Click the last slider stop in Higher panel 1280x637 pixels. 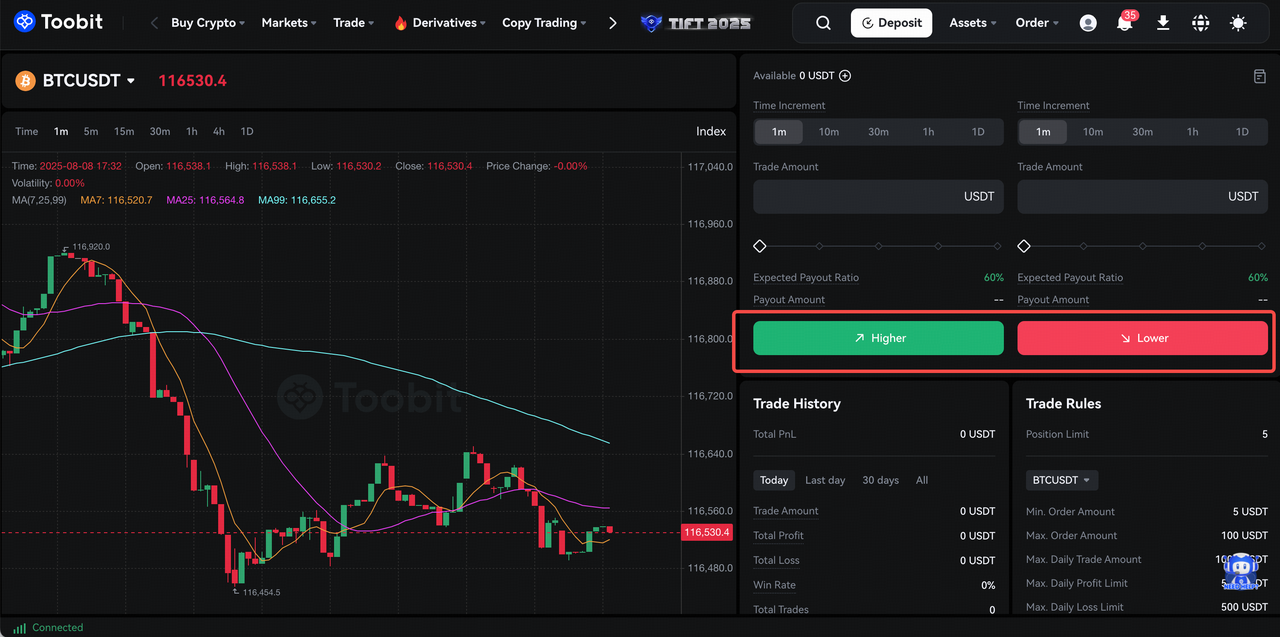point(997,246)
